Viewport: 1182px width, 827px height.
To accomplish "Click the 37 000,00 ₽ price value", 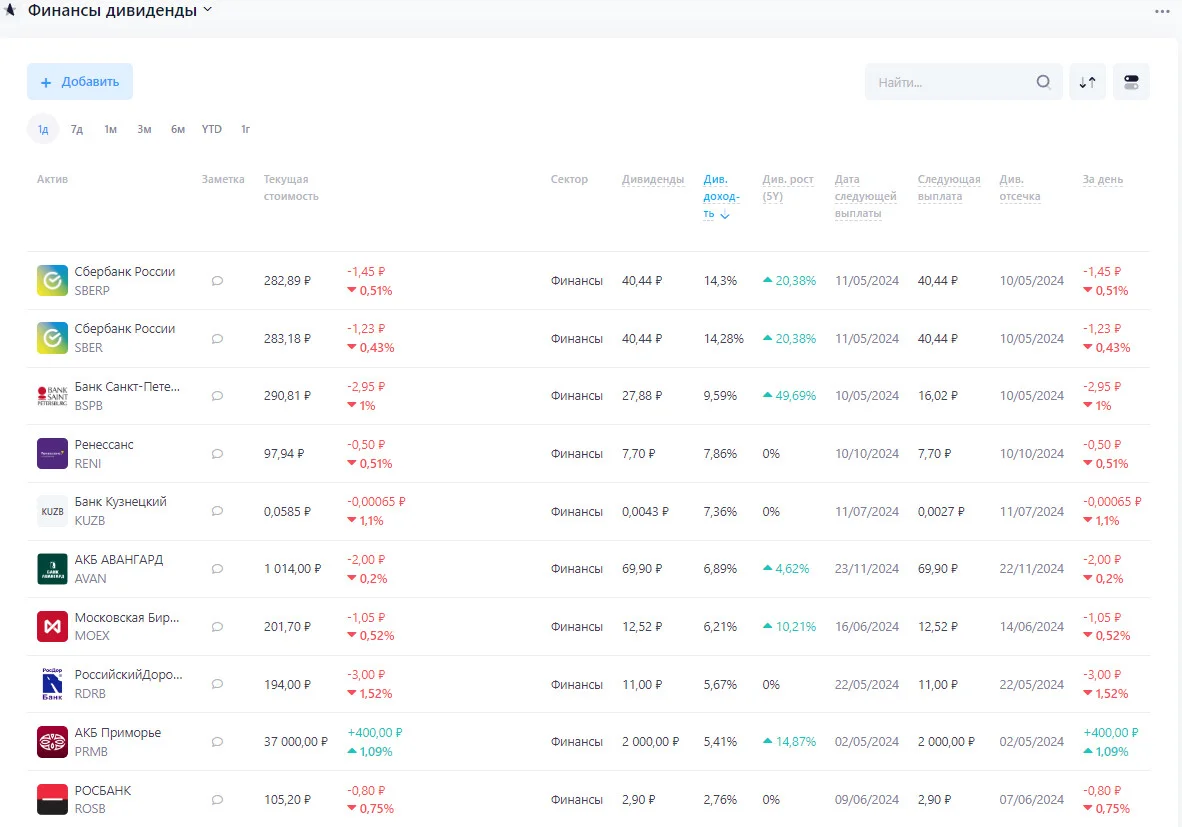I will 296,742.
